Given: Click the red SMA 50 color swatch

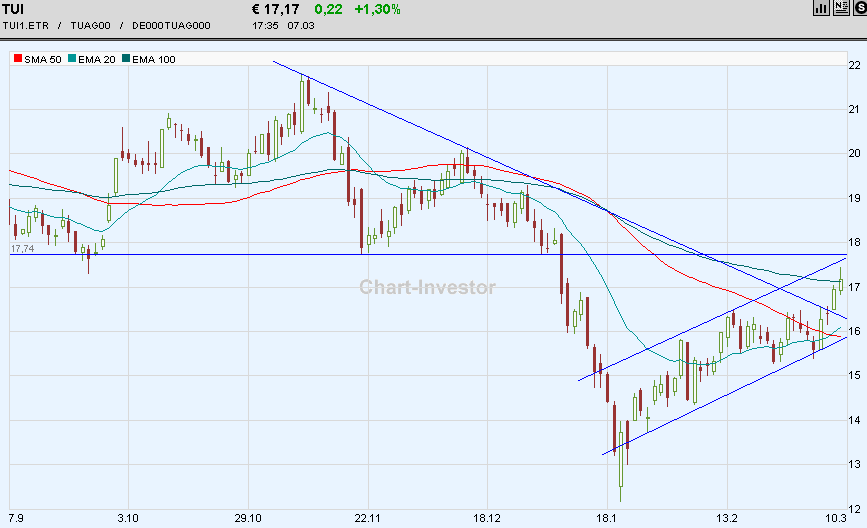Looking at the screenshot, I should pos(17,60).
